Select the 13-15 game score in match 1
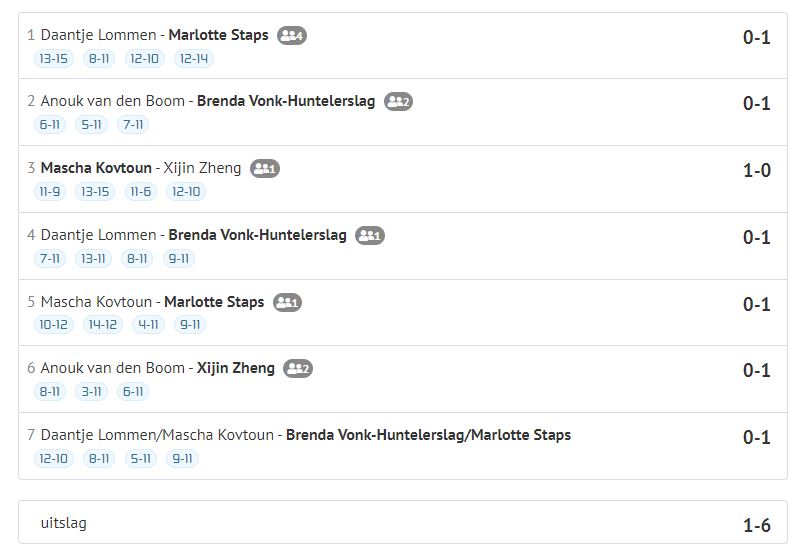Screen dimensions: 799x555 click(54, 59)
